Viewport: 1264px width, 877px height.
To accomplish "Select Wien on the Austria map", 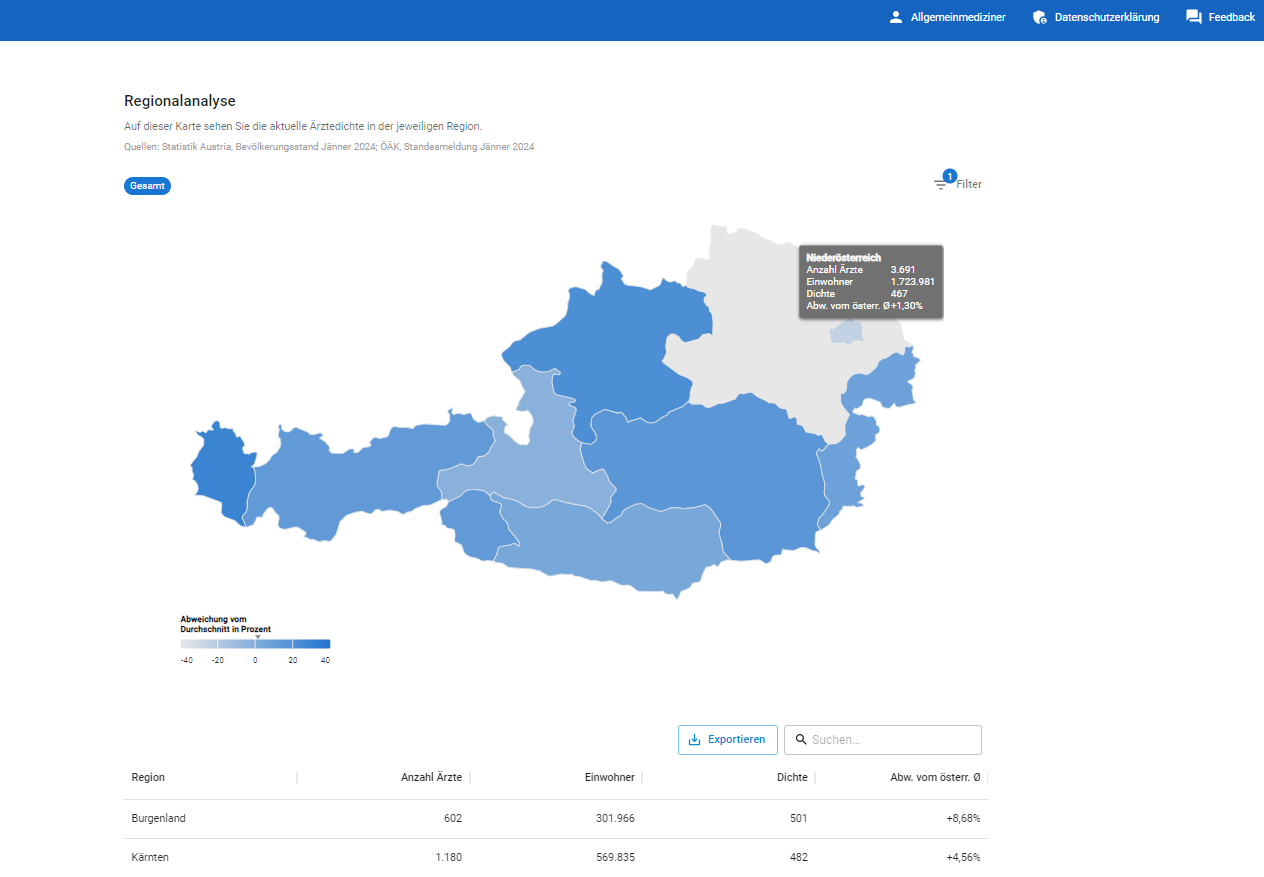I will [x=846, y=332].
